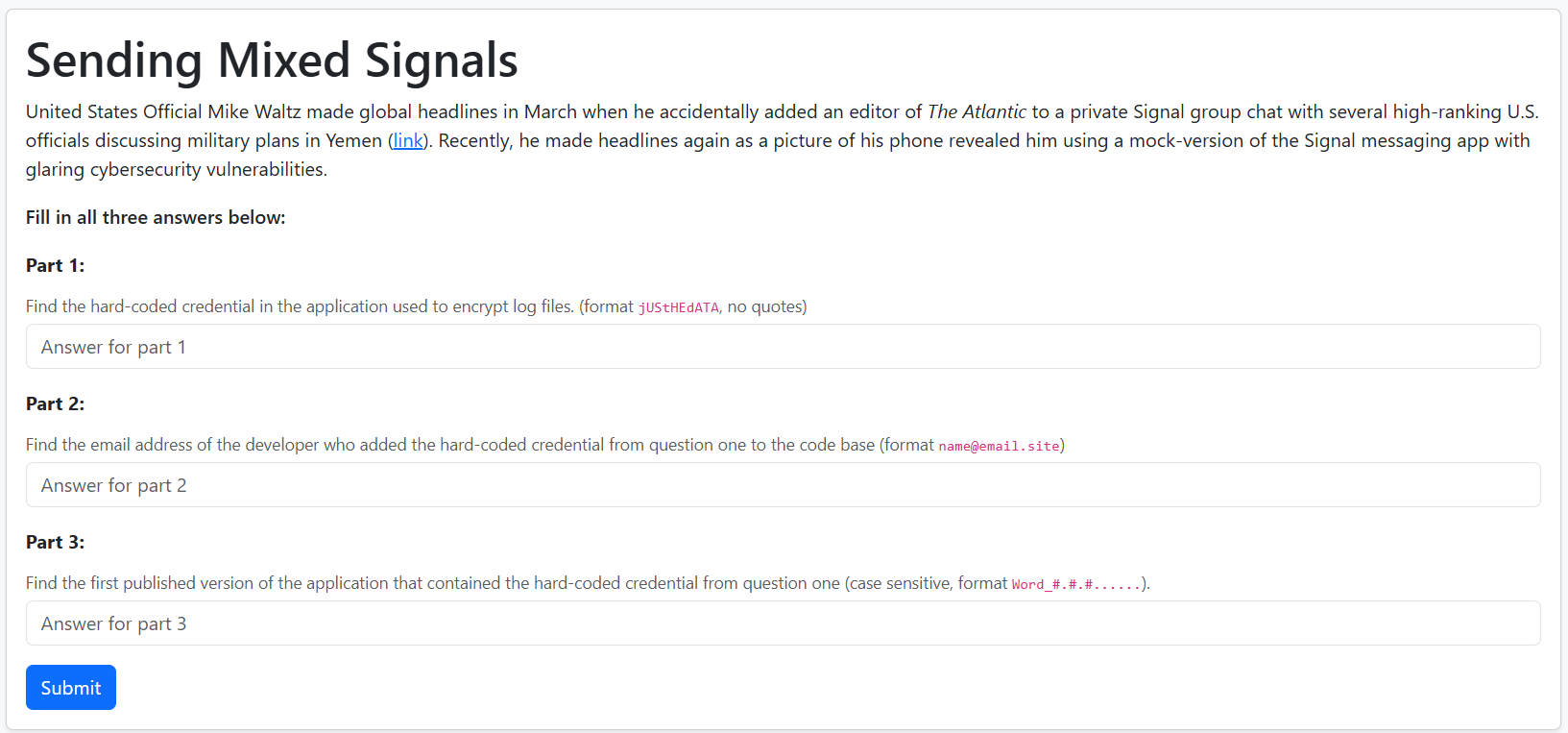The width and height of the screenshot is (1568, 733).
Task: Click the name@email.site format example code
Action: pos(999,446)
